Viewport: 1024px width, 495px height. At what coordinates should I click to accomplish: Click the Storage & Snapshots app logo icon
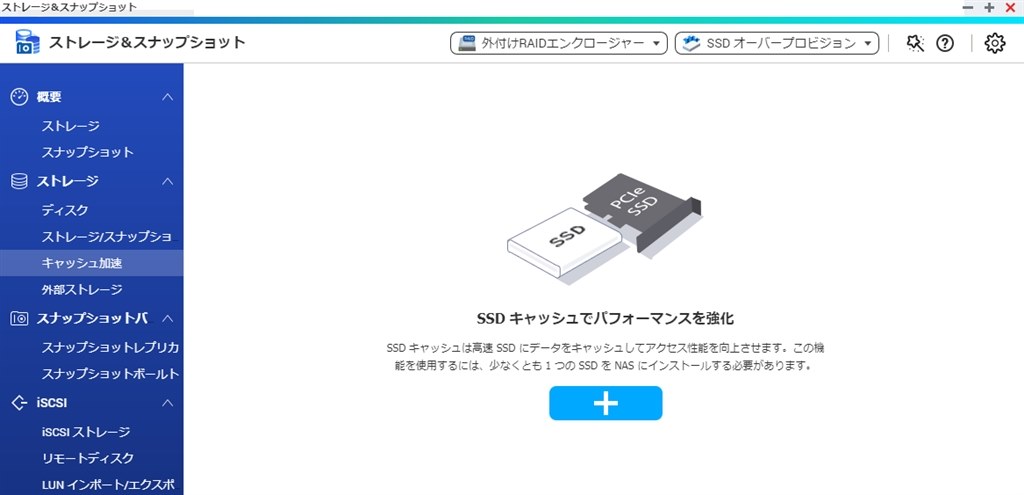[x=27, y=43]
